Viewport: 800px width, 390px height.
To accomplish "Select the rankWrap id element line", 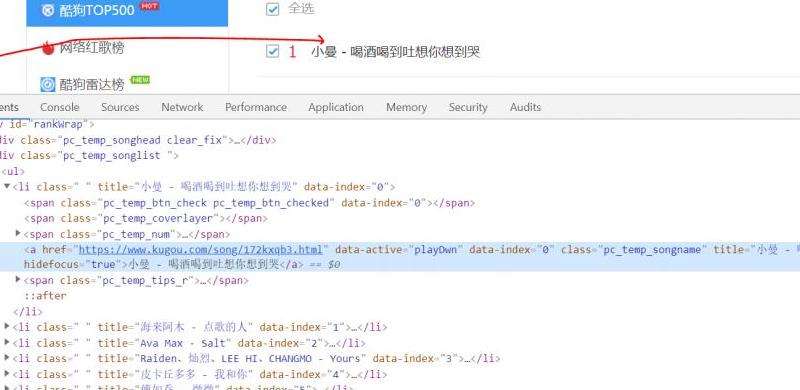I will (x=47, y=124).
